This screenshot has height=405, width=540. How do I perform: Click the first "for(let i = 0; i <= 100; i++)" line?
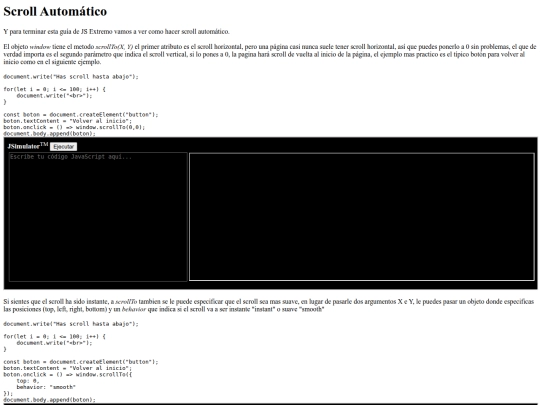pyautogui.click(x=54, y=89)
